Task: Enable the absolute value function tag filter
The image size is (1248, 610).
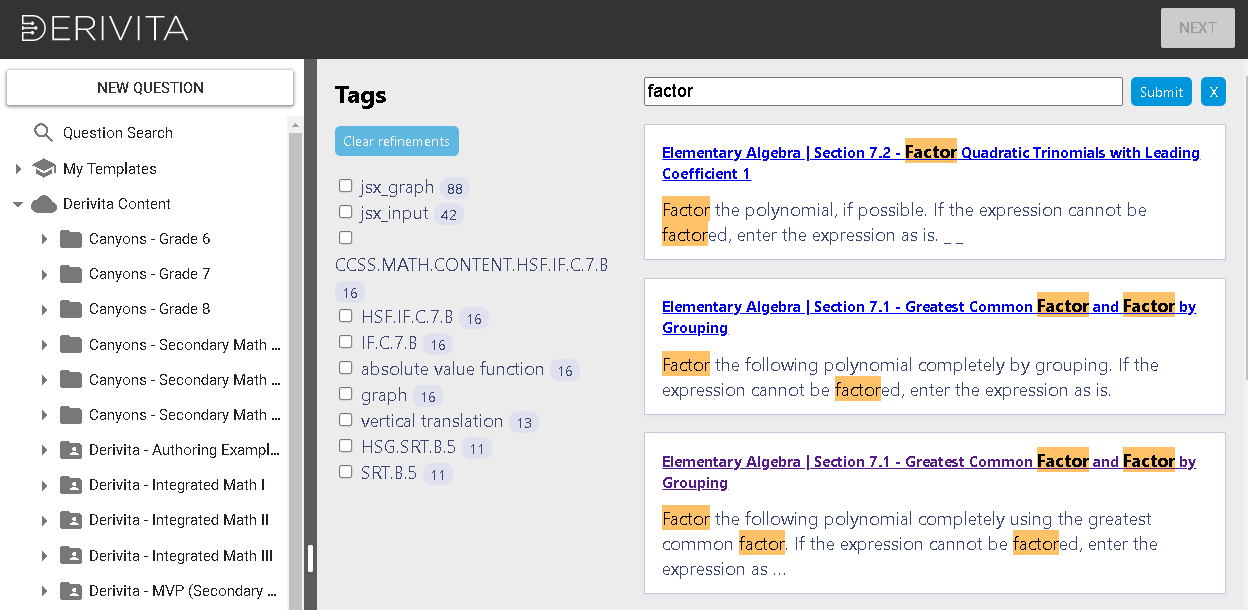Action: (346, 368)
